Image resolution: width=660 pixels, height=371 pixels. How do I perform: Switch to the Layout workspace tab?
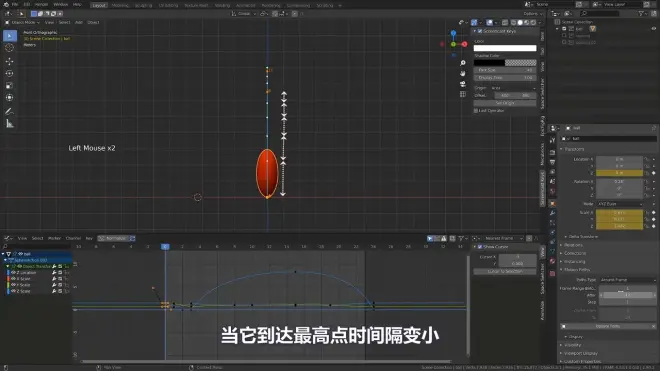point(99,5)
